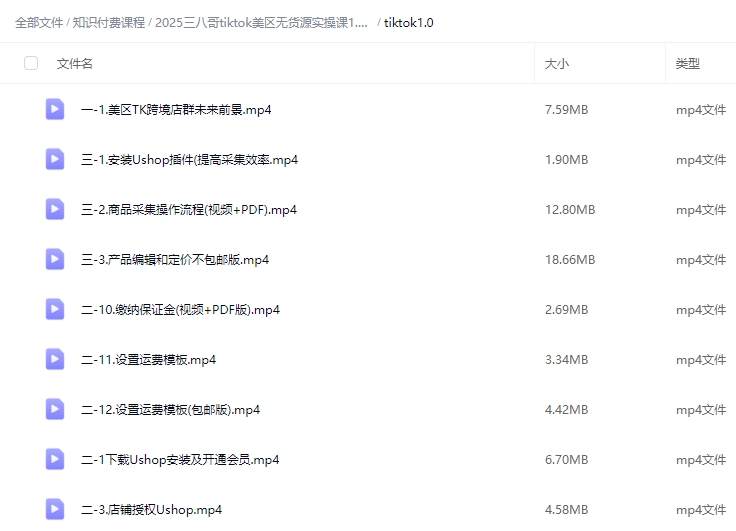This screenshot has height=531, width=736.
Task: Open file 三-2.商品采集操作流程(视频+PDF).mp4
Action: tap(189, 210)
